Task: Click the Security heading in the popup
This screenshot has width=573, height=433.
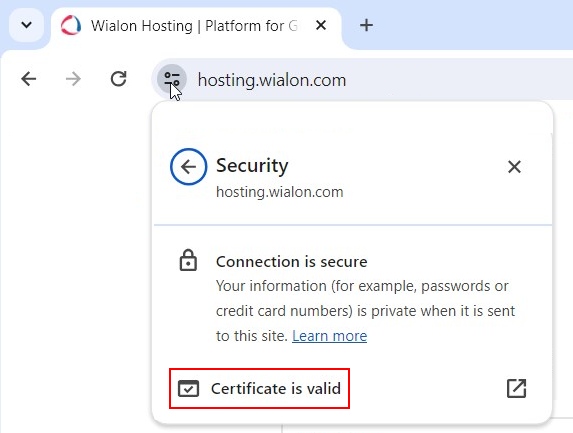Action: coord(252,166)
